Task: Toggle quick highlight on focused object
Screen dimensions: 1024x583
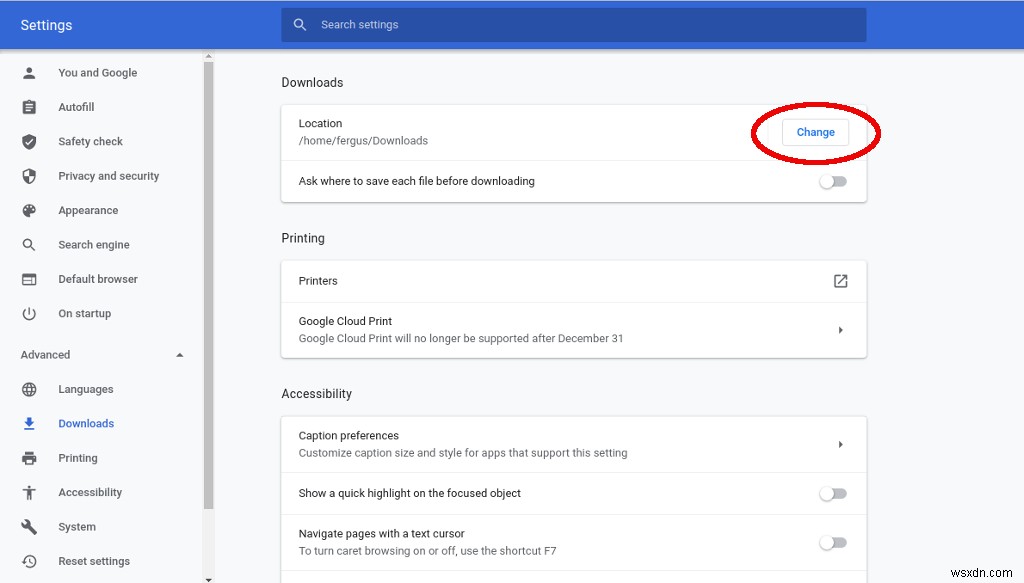Action: [833, 493]
